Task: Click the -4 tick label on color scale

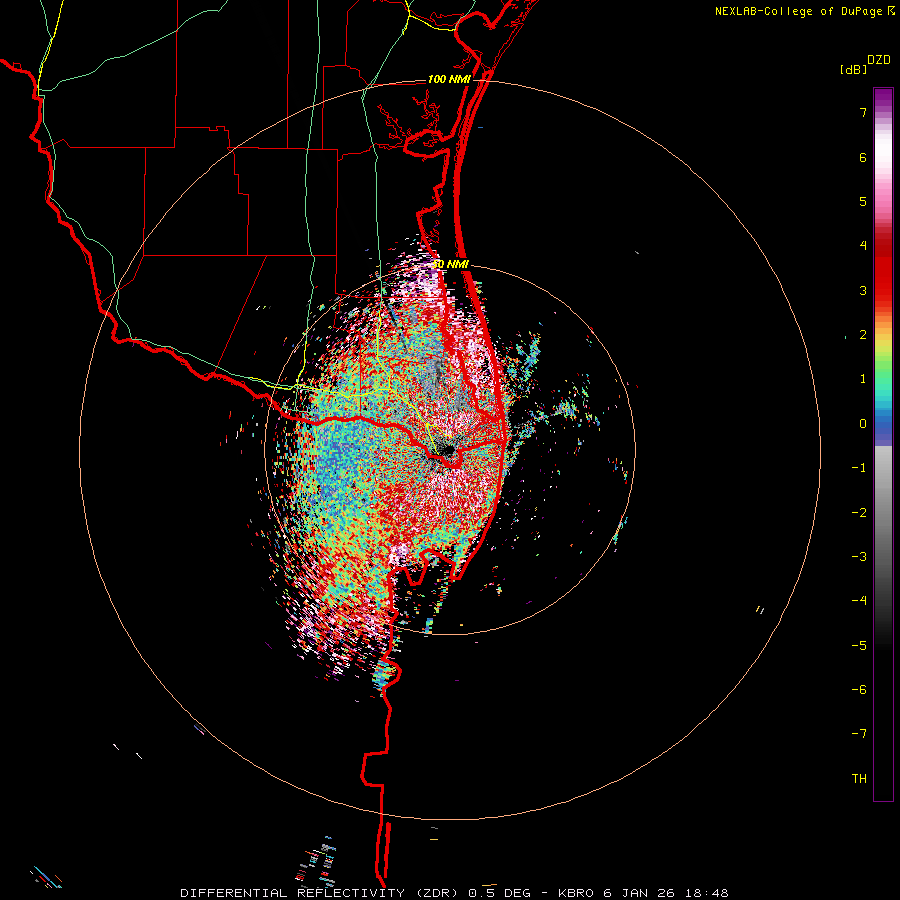Action: click(859, 601)
